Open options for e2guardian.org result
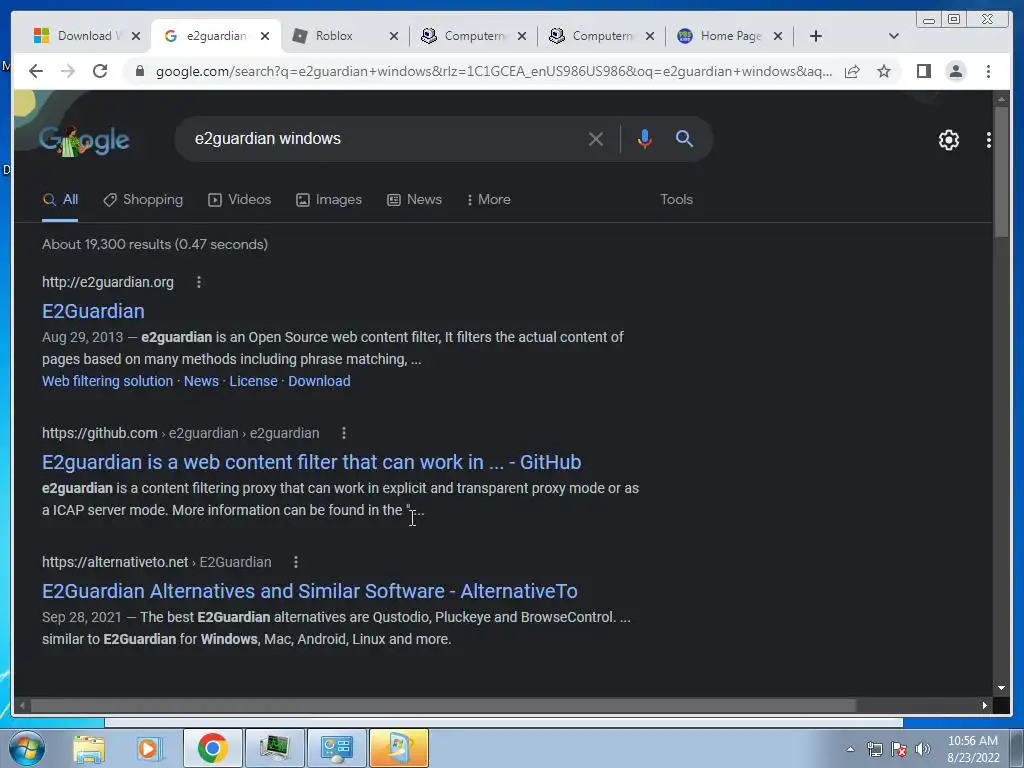 pos(199,282)
